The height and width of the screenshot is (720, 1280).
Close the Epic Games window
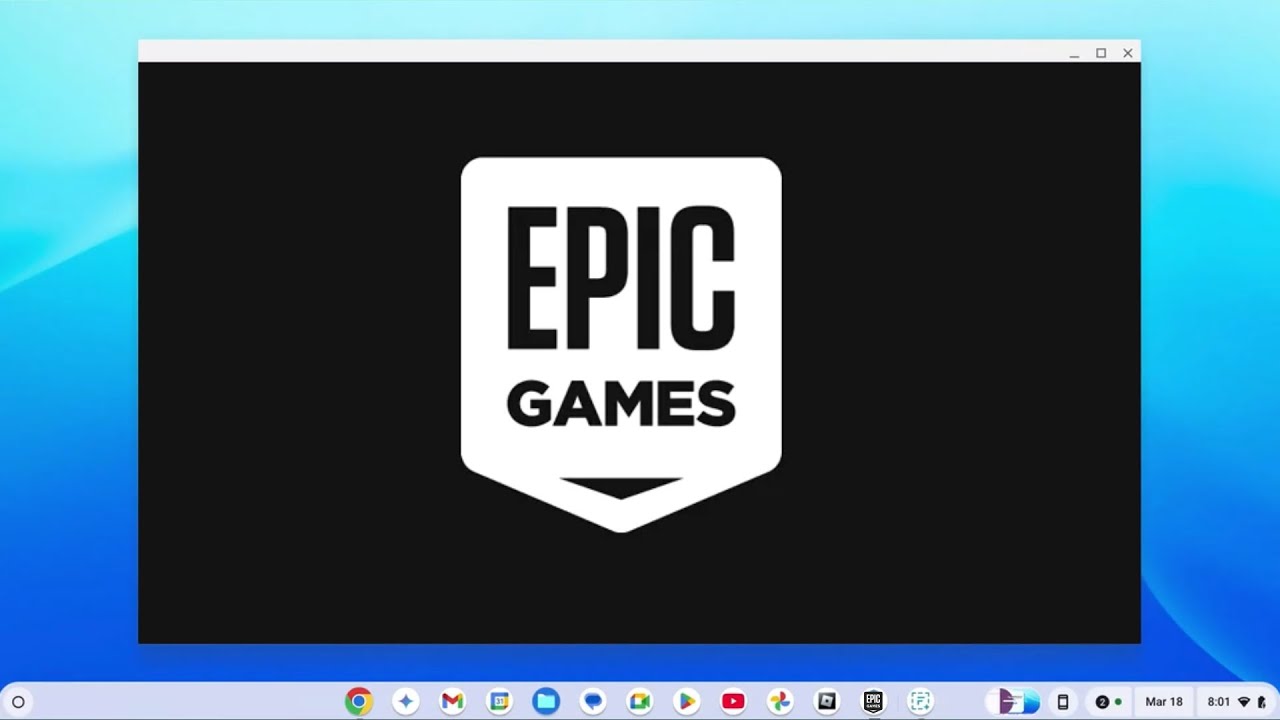coord(1128,53)
